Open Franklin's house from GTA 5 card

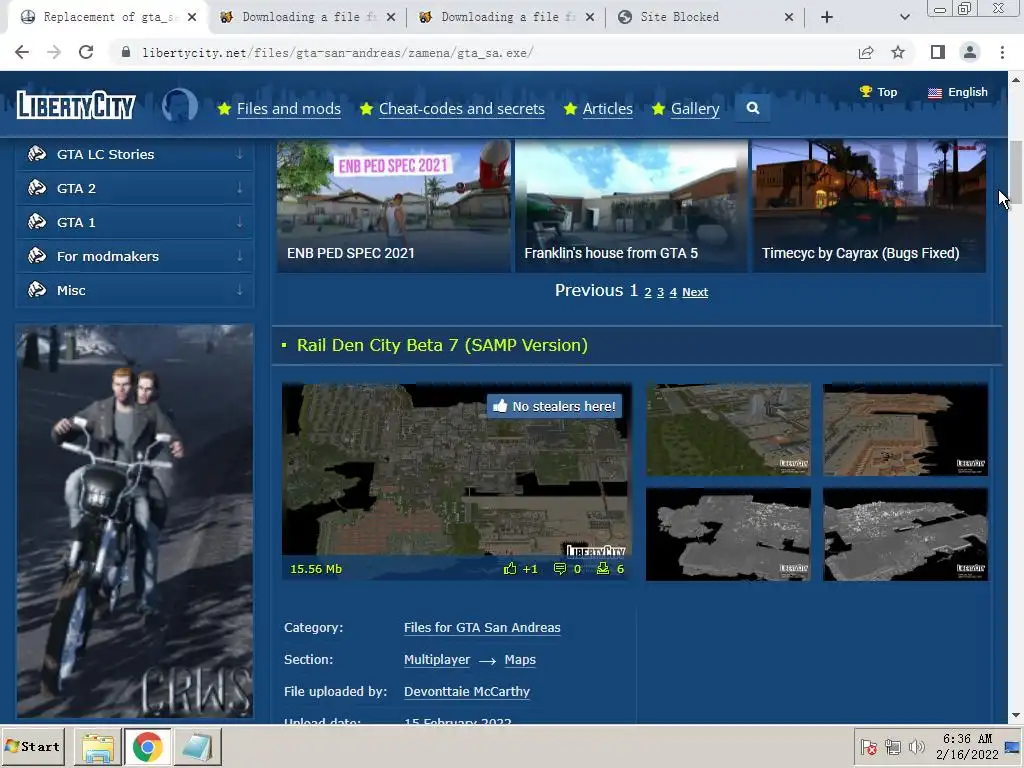coord(631,205)
